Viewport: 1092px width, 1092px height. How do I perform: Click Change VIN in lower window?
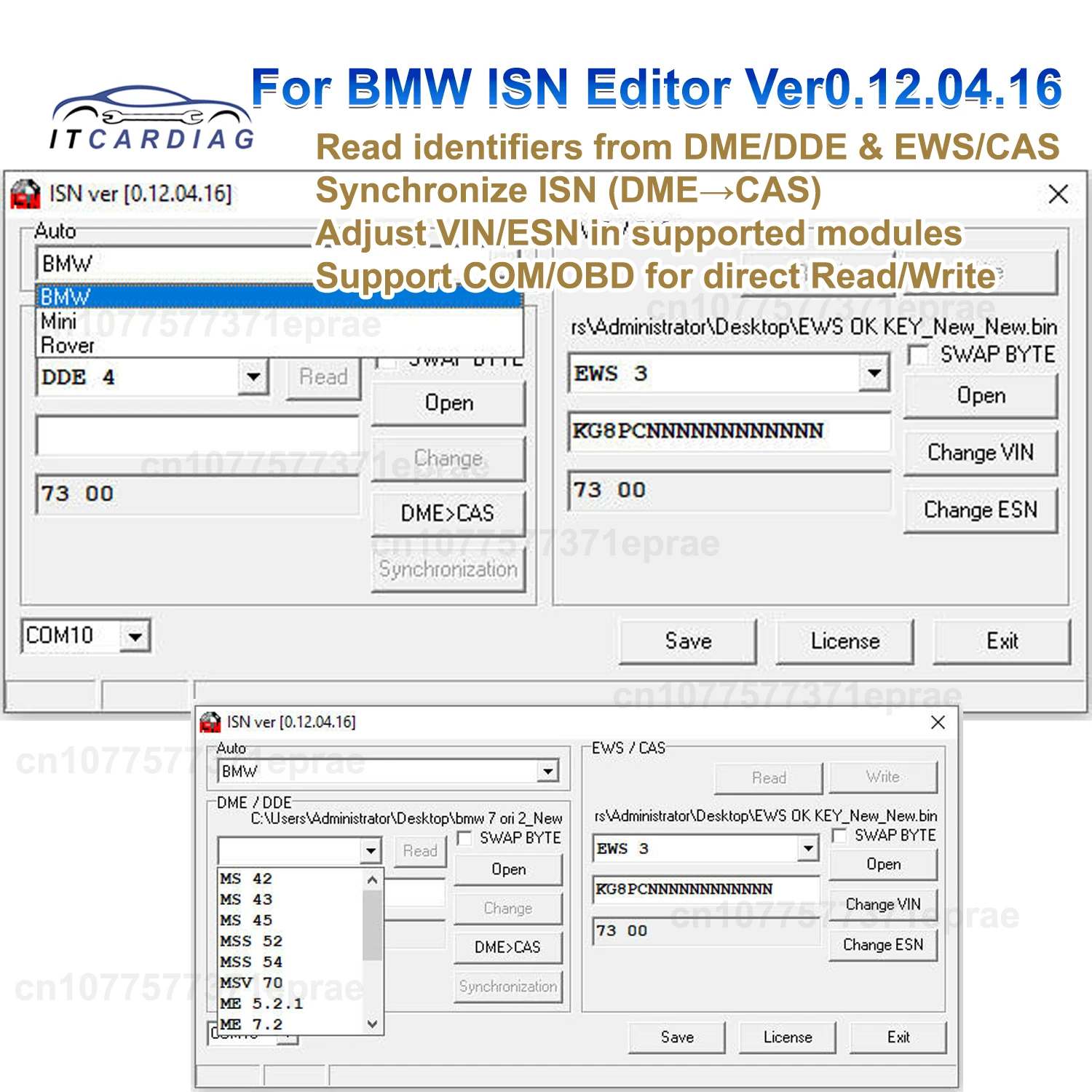click(x=883, y=904)
